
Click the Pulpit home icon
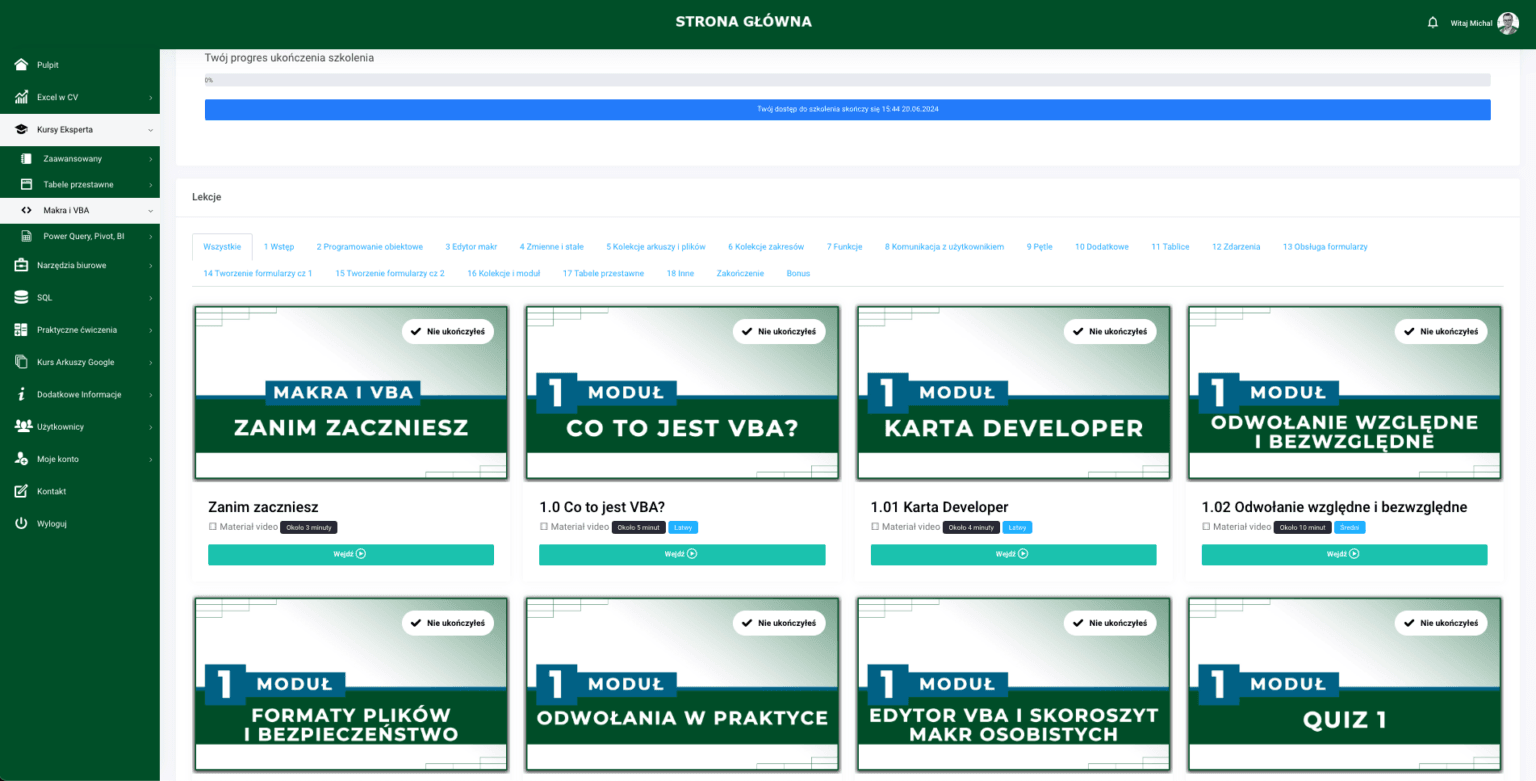click(21, 65)
